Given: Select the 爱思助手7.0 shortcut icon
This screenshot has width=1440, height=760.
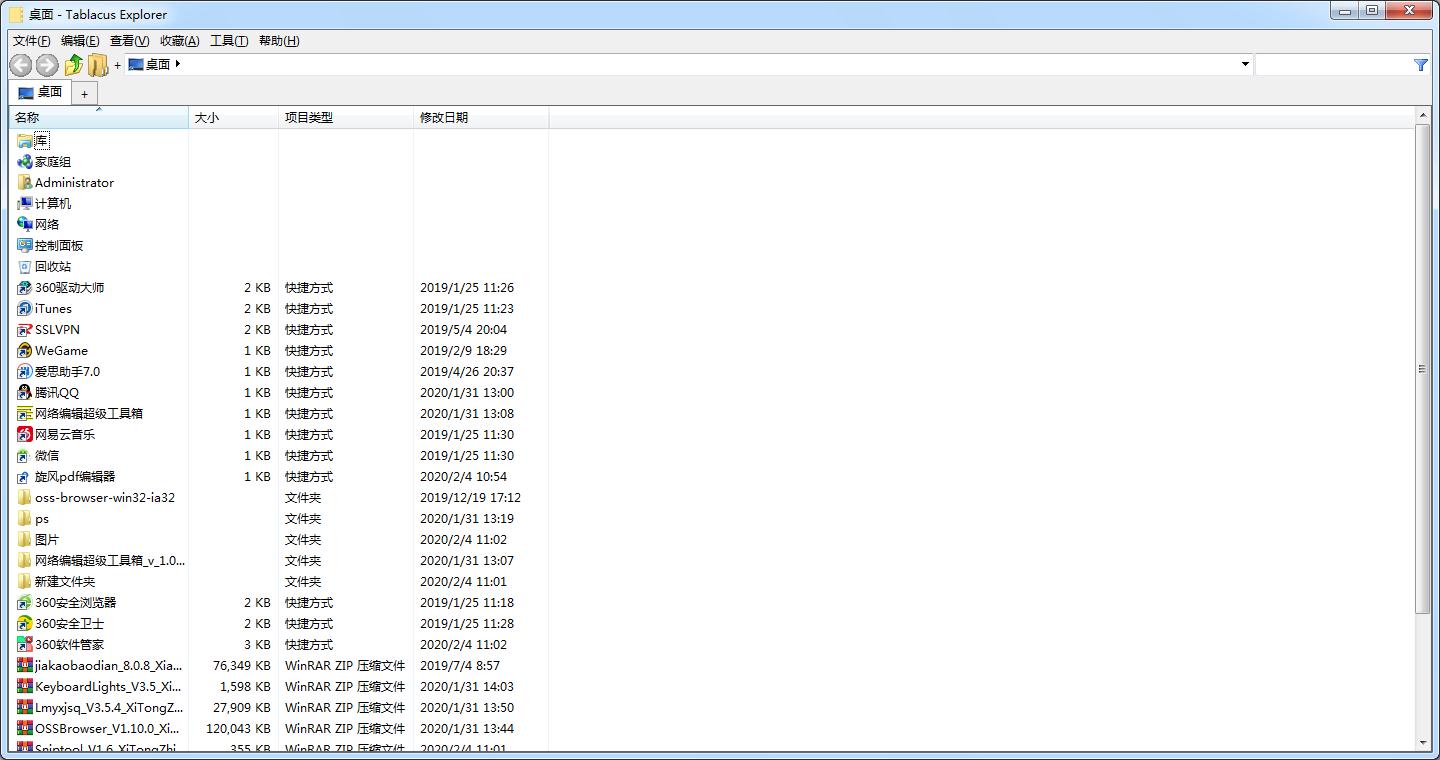Looking at the screenshot, I should click(25, 372).
